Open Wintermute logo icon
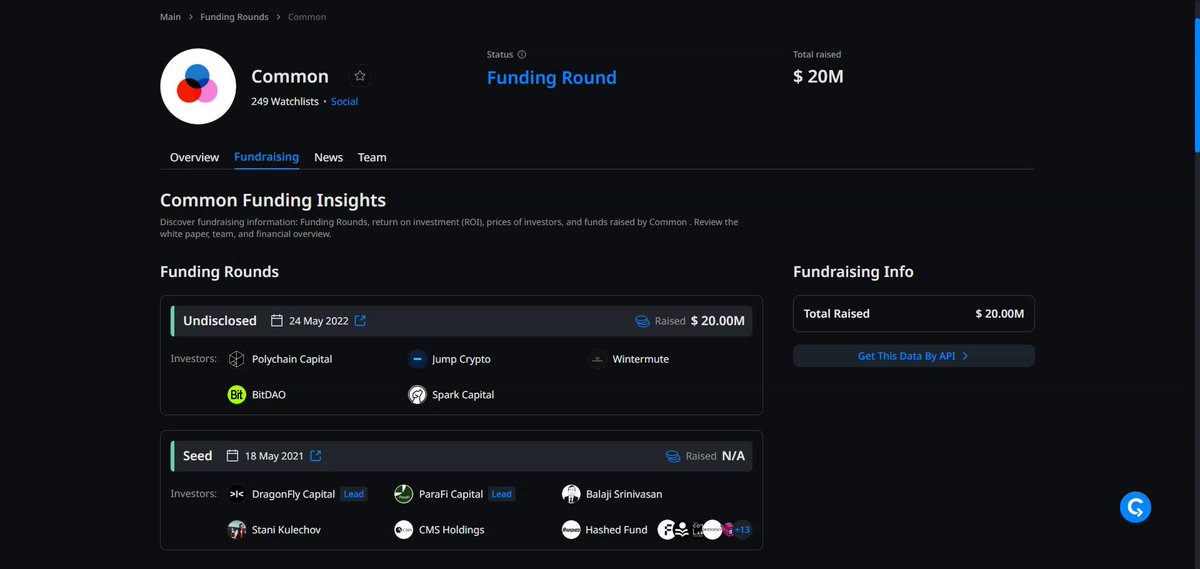 [597, 359]
